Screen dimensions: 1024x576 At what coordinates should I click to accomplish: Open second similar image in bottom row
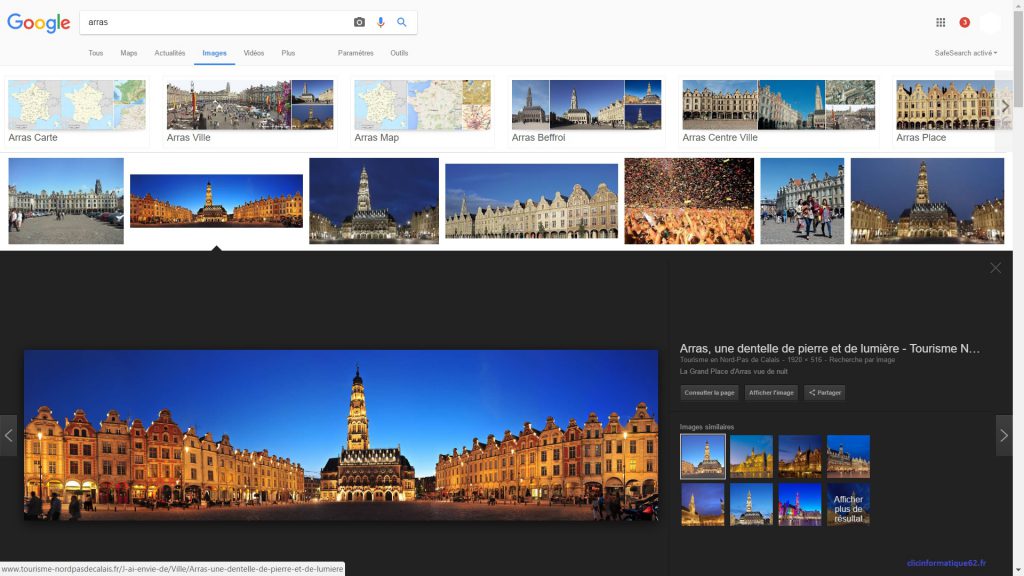(751, 505)
